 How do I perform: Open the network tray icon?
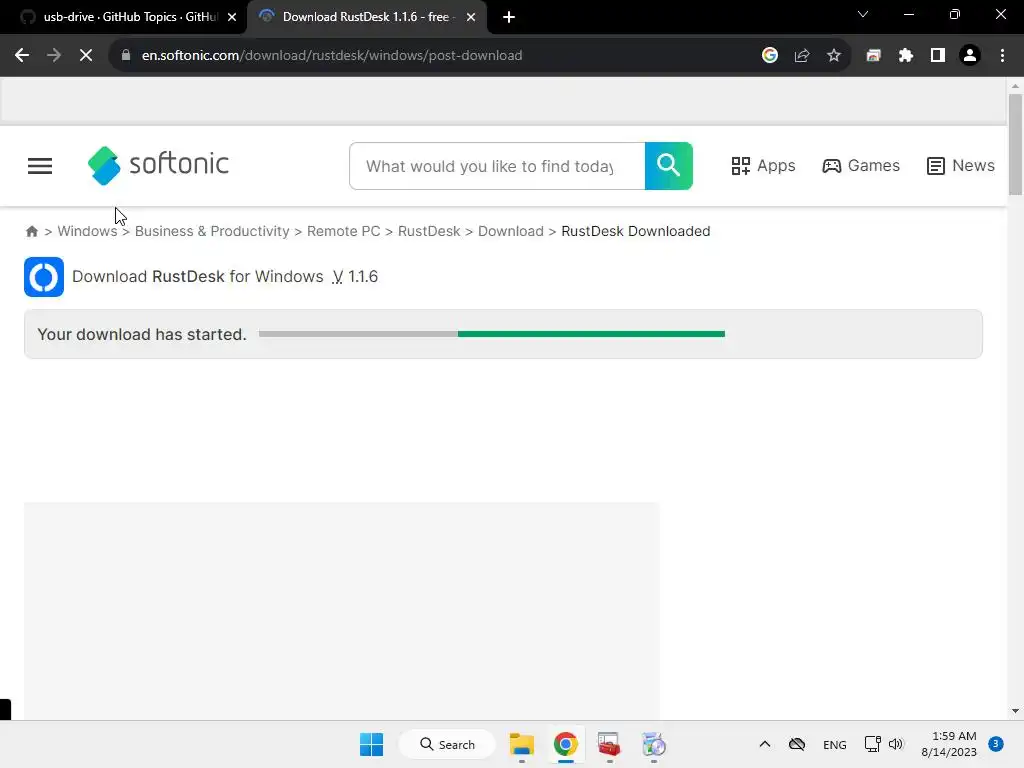tap(872, 744)
